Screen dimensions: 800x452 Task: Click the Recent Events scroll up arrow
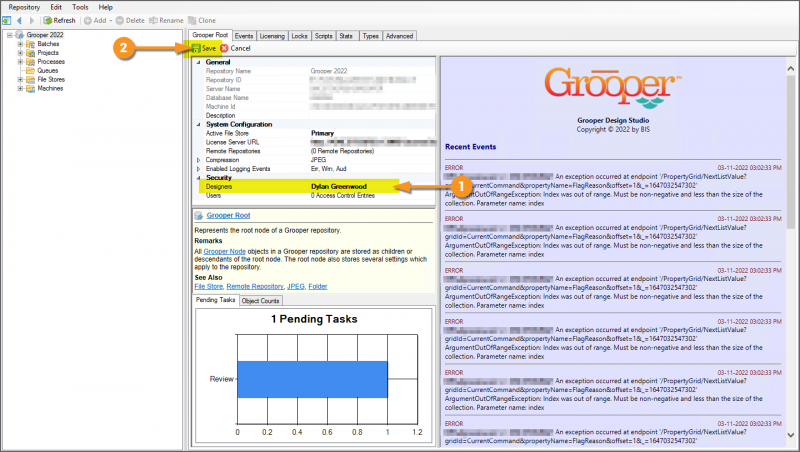pos(790,68)
